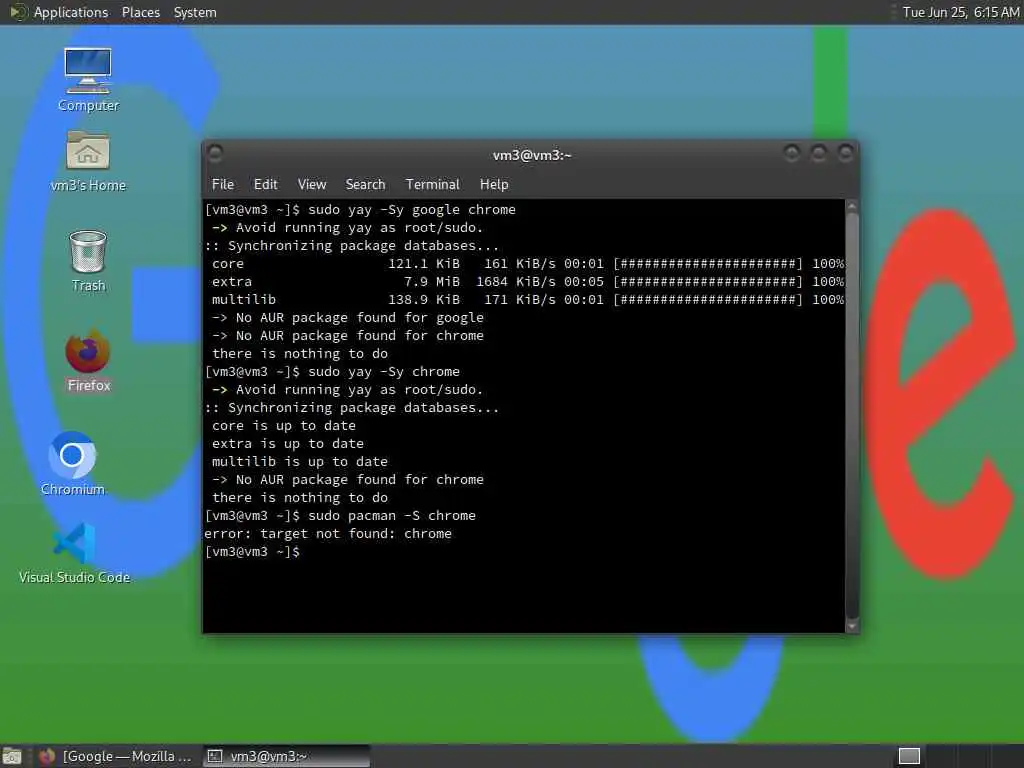Minimize the terminal window
Image resolution: width=1024 pixels, height=768 pixels.
pyautogui.click(x=792, y=153)
